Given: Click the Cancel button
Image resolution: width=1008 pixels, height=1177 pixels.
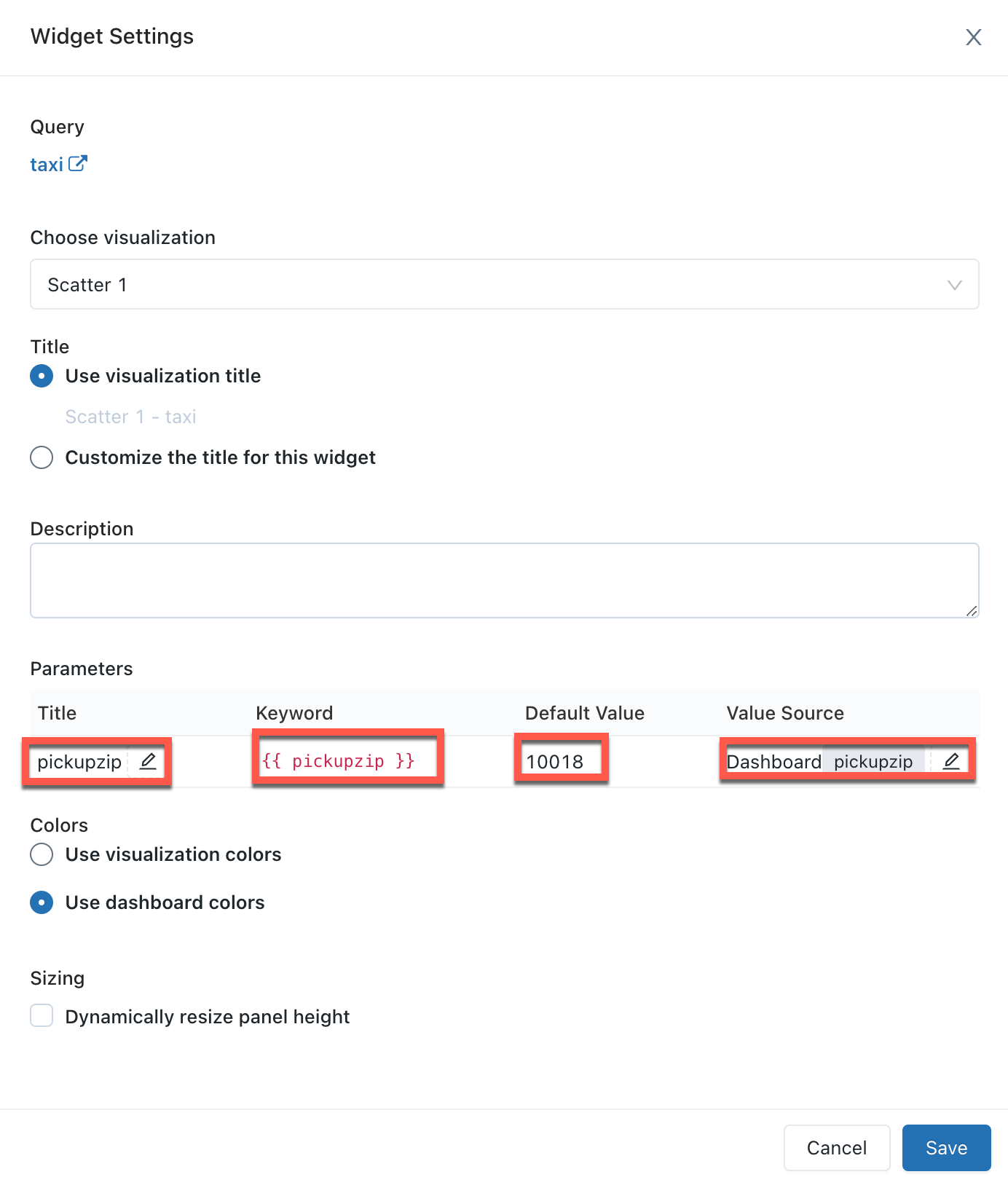Looking at the screenshot, I should pos(837,1147).
